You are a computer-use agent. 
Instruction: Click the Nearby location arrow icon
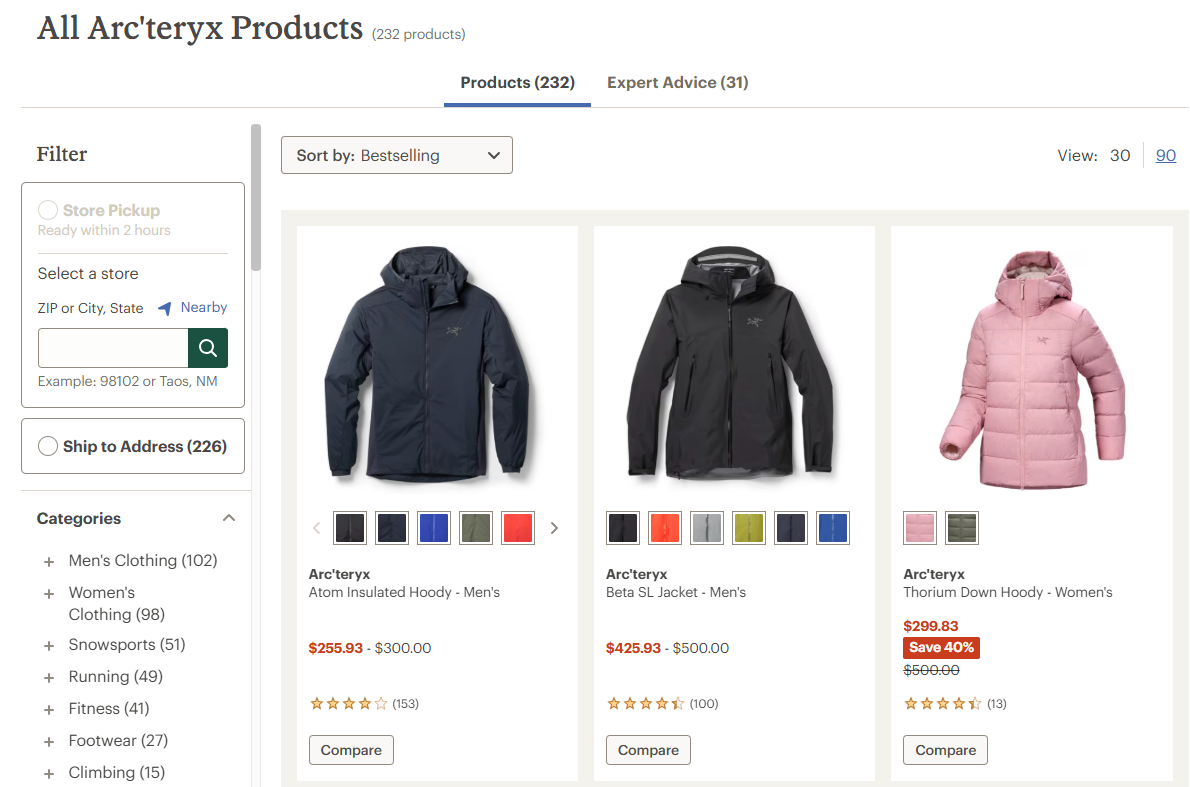[165, 309]
